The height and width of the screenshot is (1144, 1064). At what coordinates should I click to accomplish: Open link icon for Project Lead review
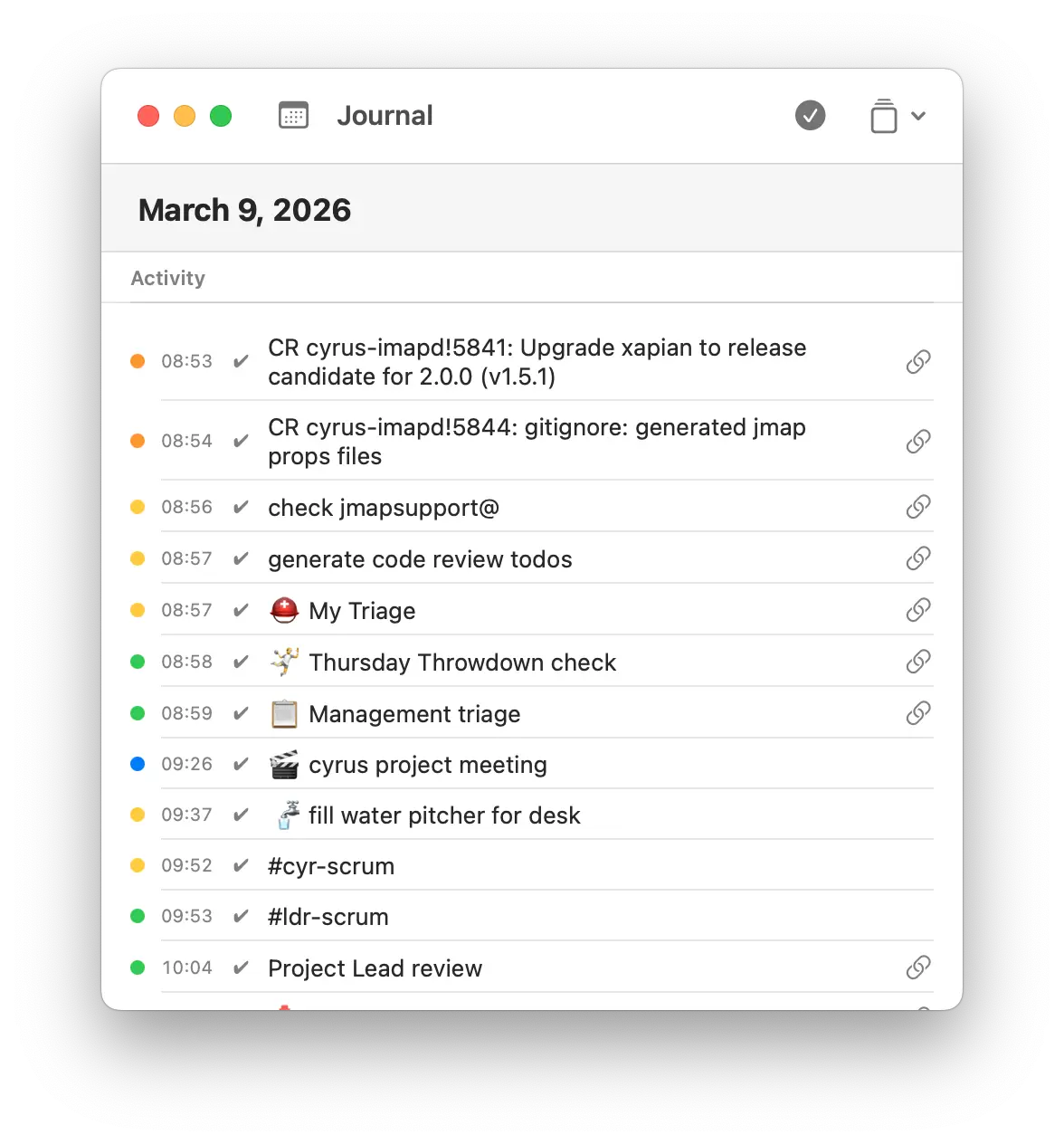(x=917, y=968)
